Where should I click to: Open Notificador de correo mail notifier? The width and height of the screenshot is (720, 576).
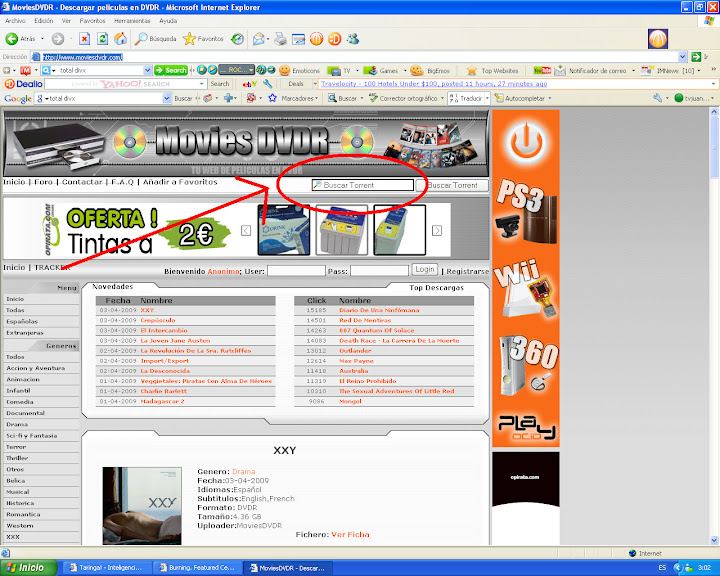591,70
